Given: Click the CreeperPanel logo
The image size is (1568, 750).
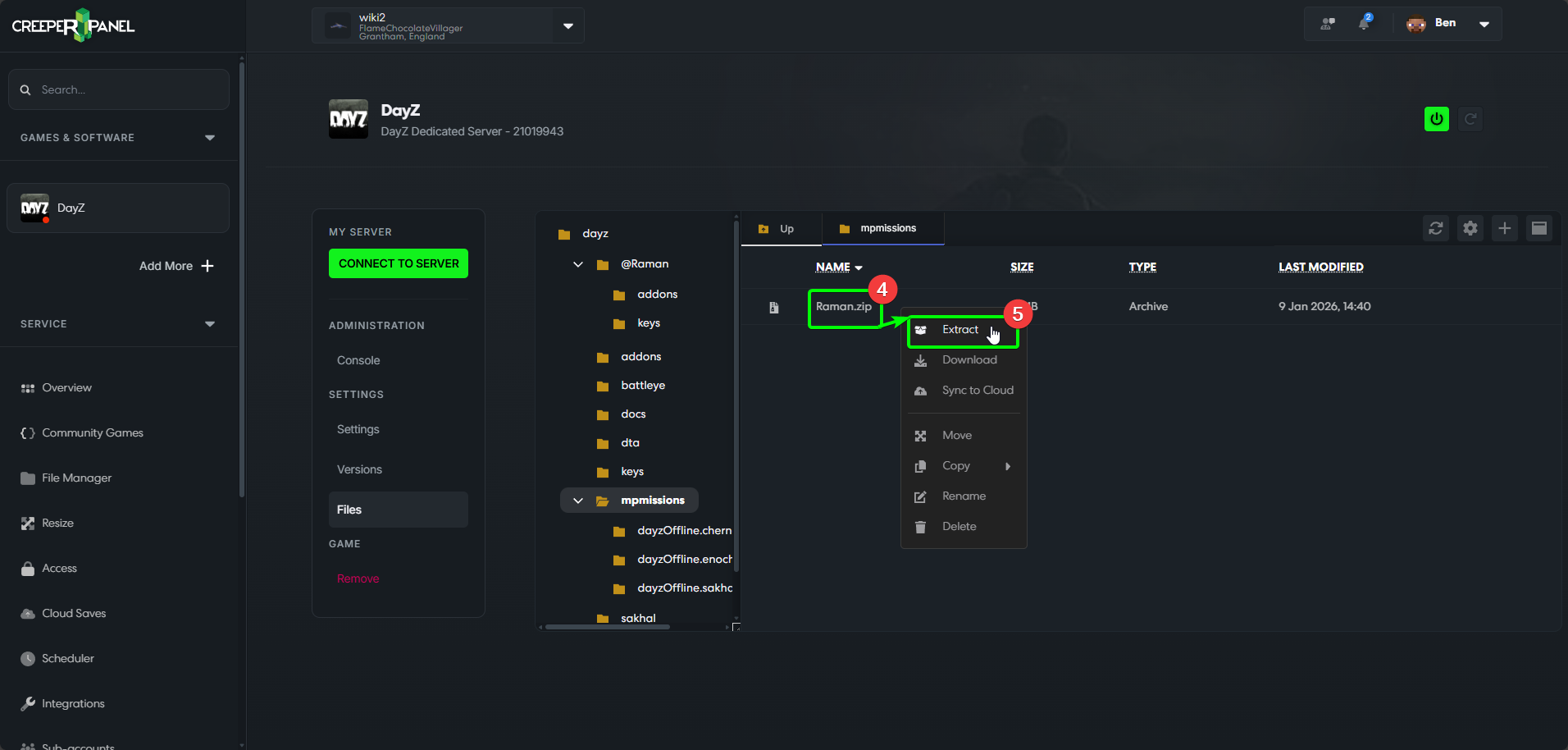Looking at the screenshot, I should (x=73, y=25).
